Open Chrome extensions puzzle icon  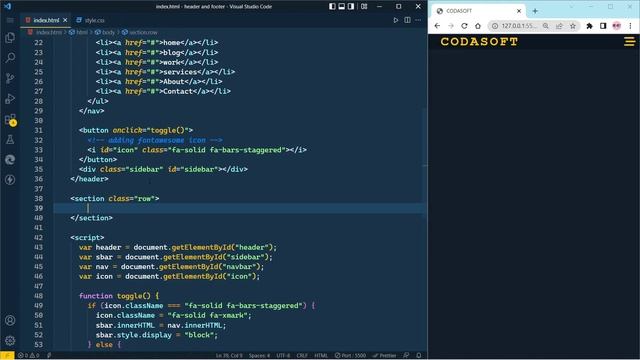589,26
